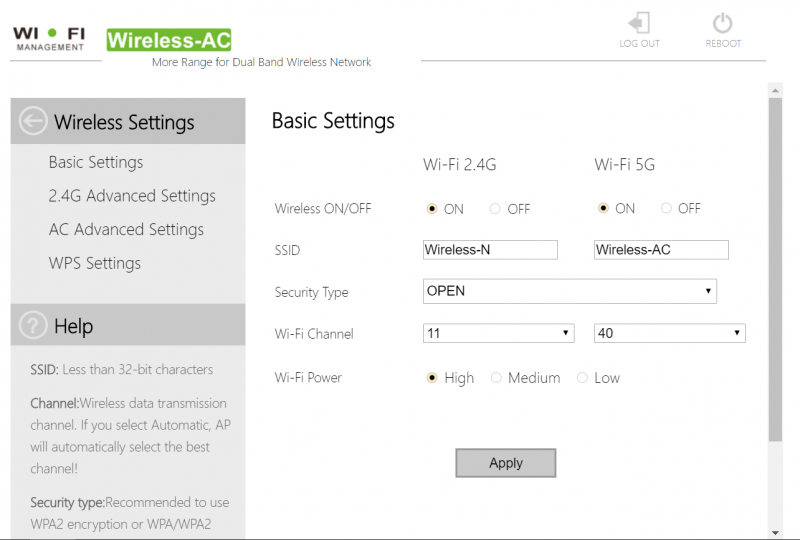This screenshot has width=800, height=540.
Task: Click the 'Security type:Recommended to use' help text
Action: coord(130,503)
